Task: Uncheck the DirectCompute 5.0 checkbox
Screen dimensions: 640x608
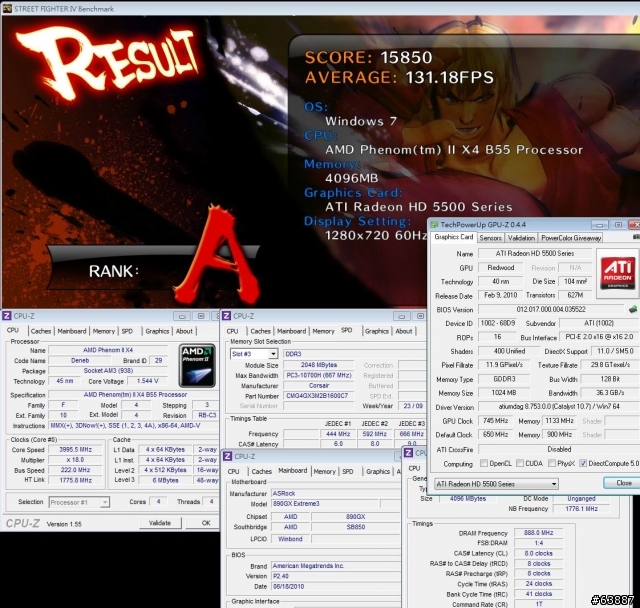Action: tap(583, 463)
